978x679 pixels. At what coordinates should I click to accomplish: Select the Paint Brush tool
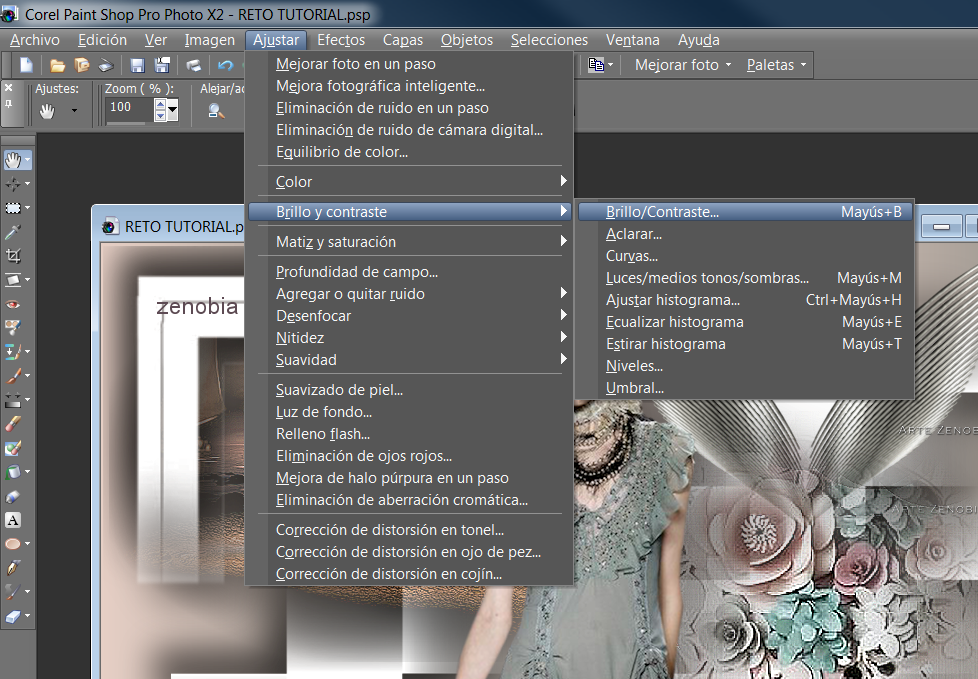pos(12,375)
